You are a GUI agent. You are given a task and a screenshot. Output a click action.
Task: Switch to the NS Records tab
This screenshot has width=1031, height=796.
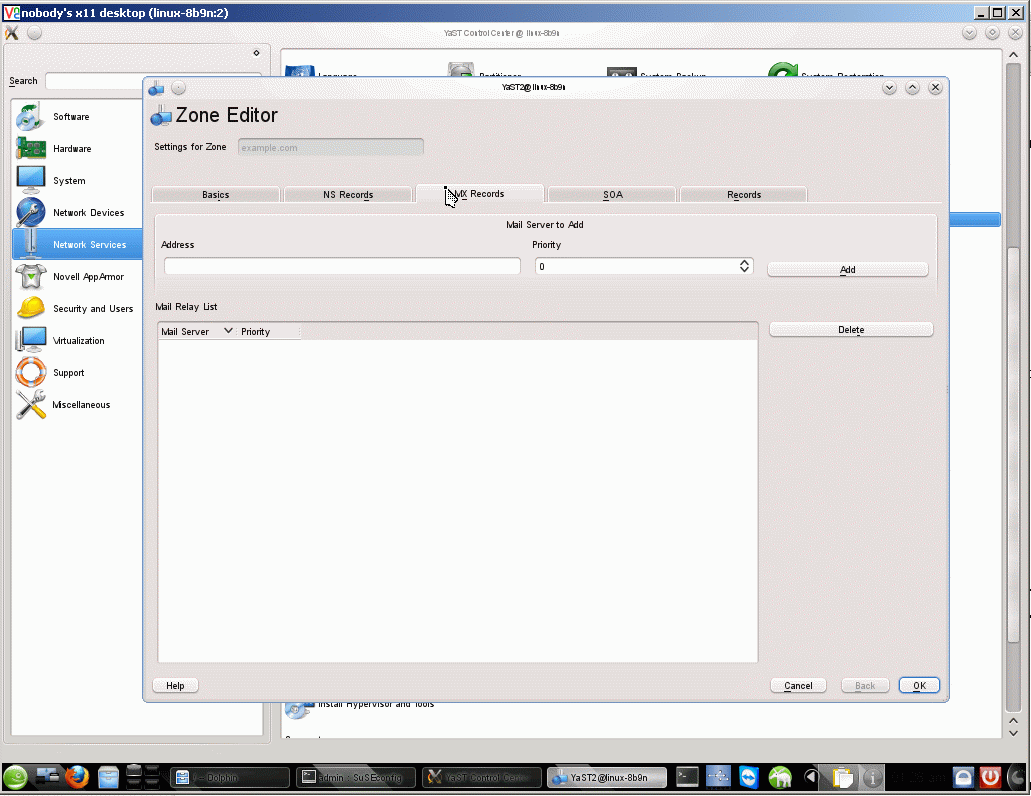pos(348,195)
